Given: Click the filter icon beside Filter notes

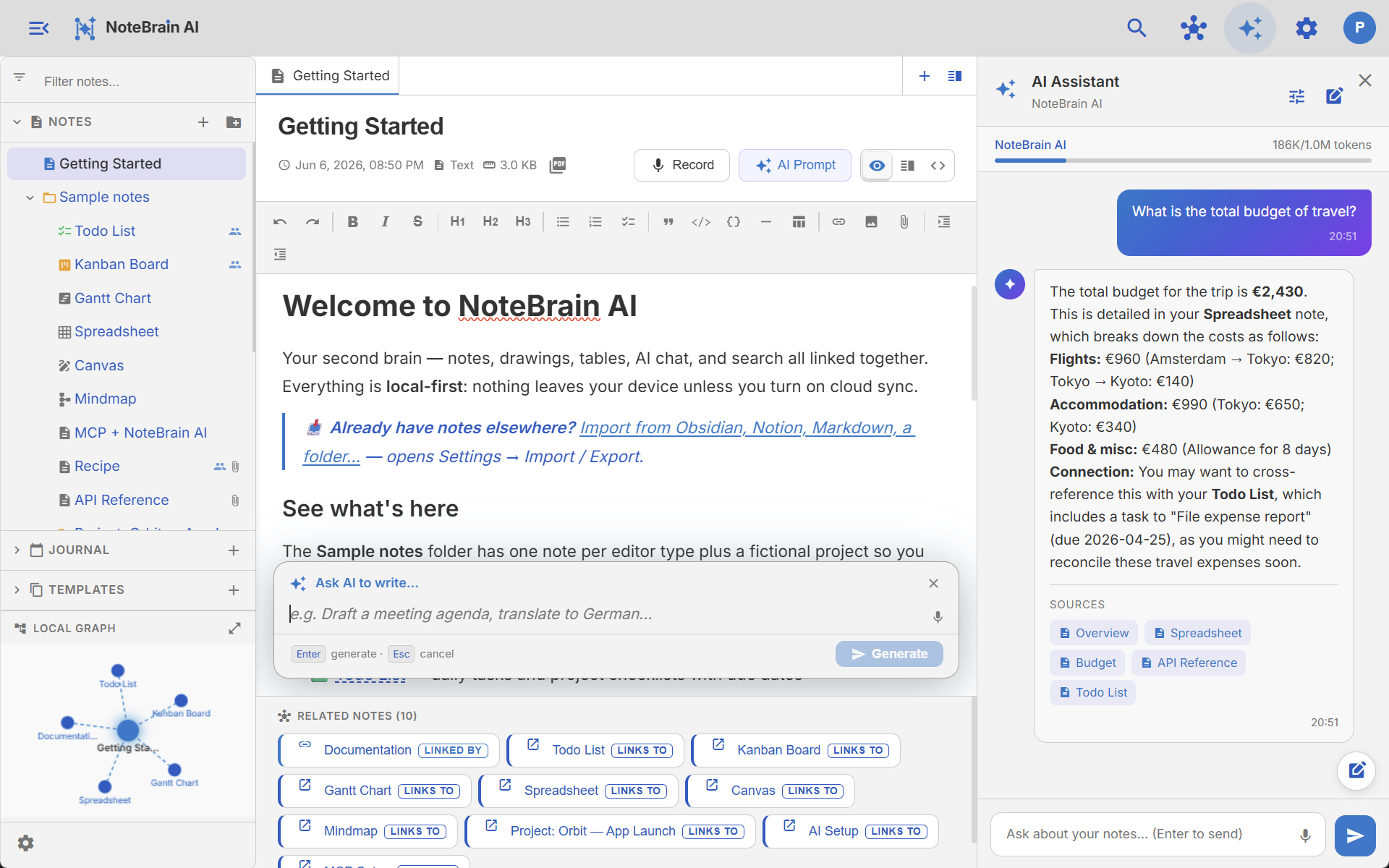Looking at the screenshot, I should click(x=20, y=77).
